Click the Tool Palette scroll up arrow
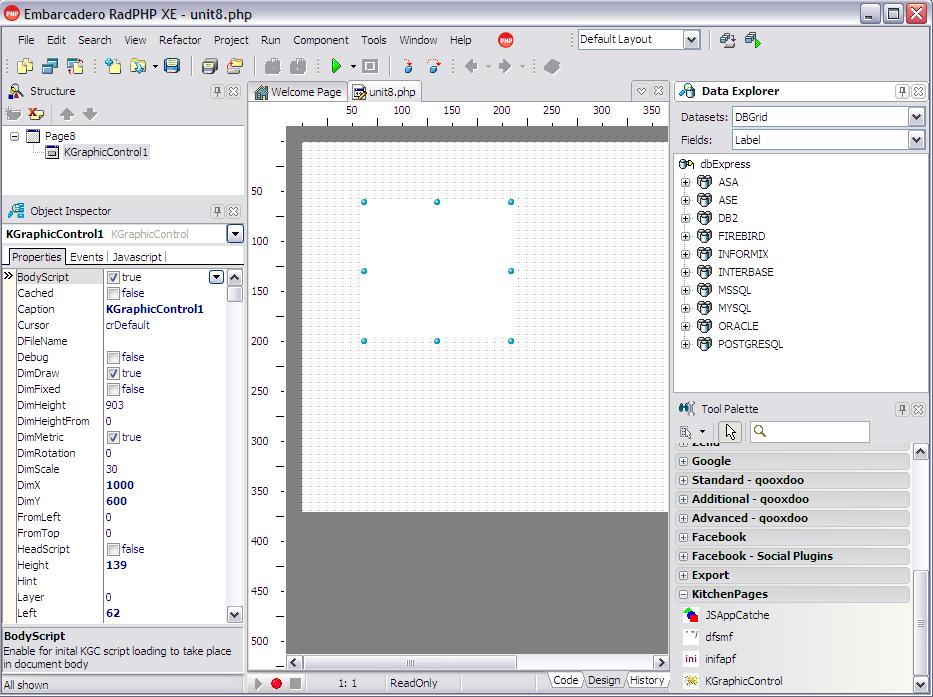 pyautogui.click(x=920, y=452)
